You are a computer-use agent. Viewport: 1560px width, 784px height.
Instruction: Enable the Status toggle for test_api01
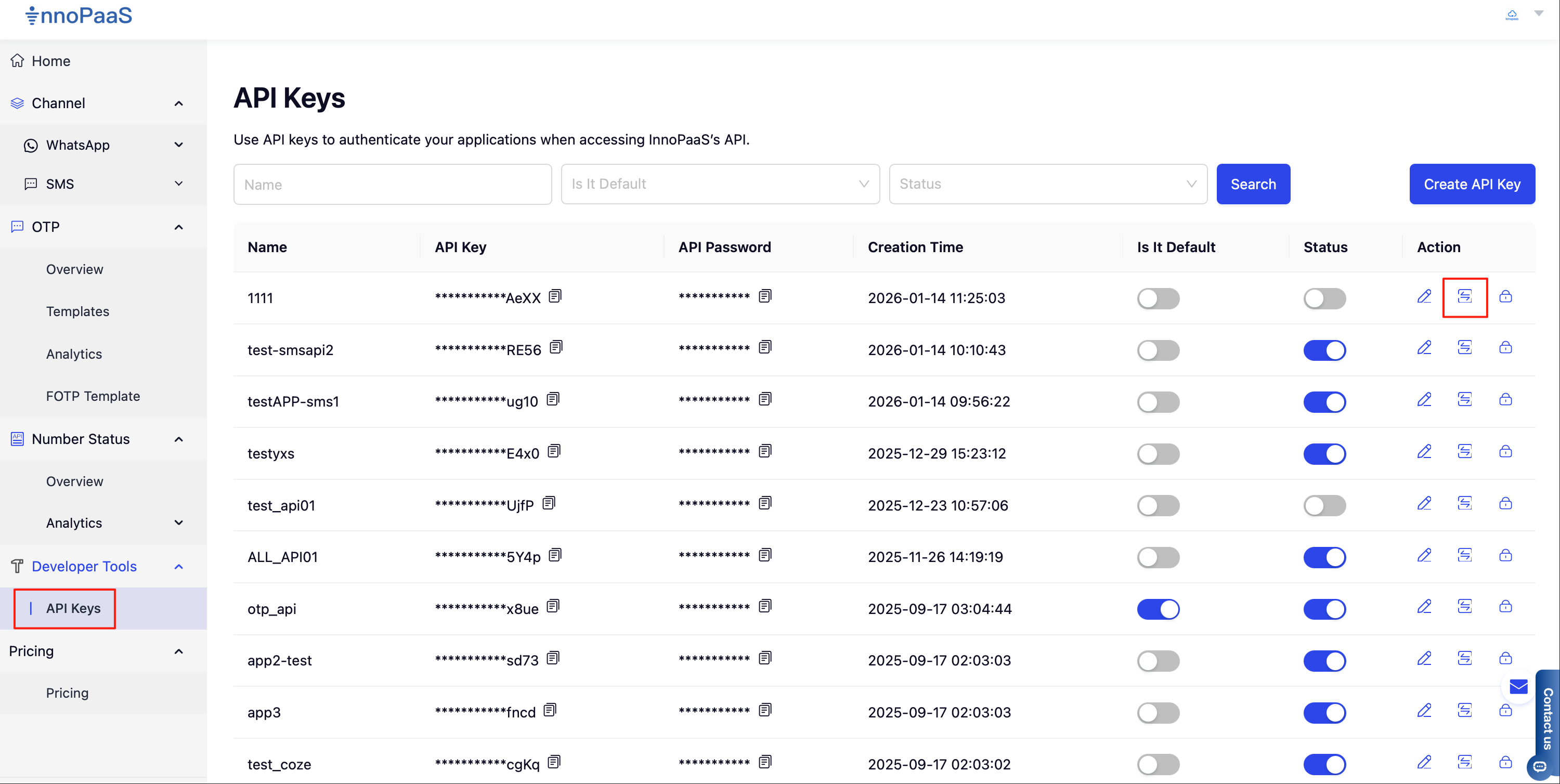(1324, 505)
